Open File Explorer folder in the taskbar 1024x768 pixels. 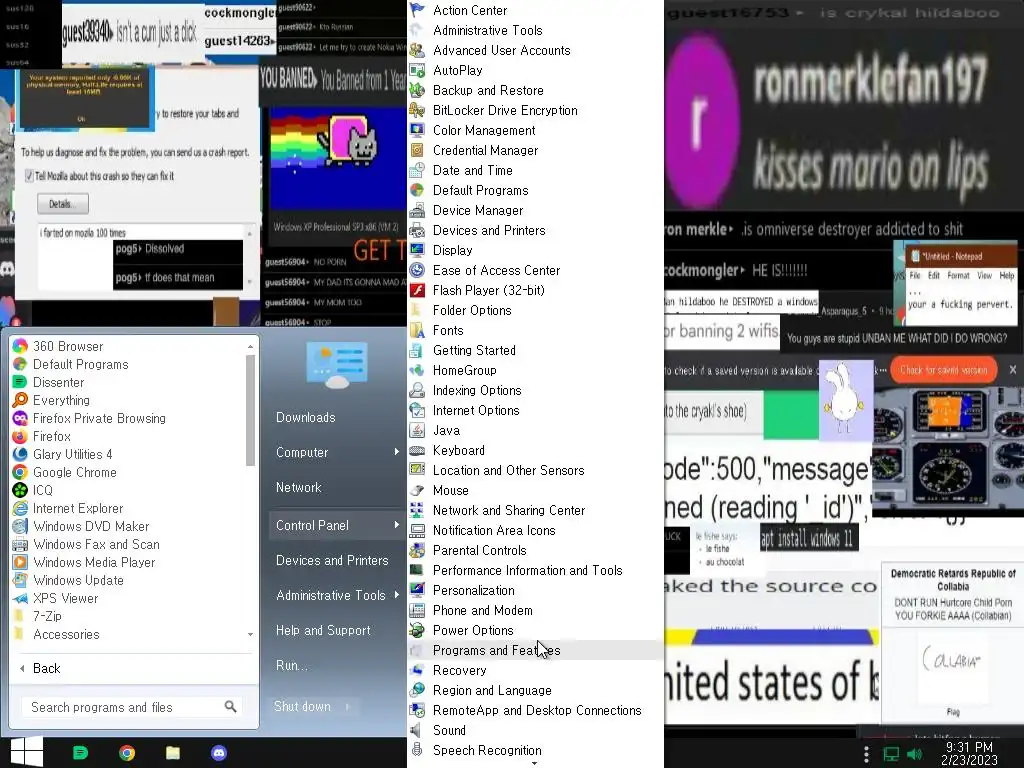click(172, 753)
